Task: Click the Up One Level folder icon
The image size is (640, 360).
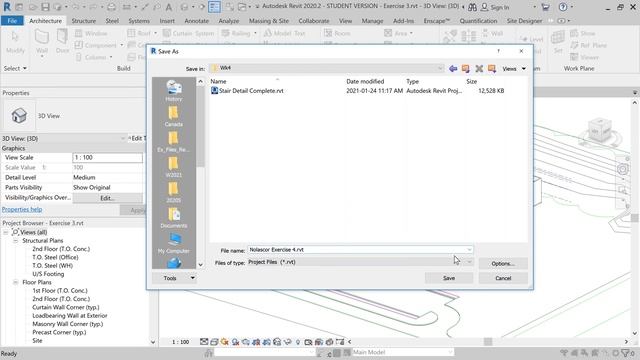Action: pos(466,69)
